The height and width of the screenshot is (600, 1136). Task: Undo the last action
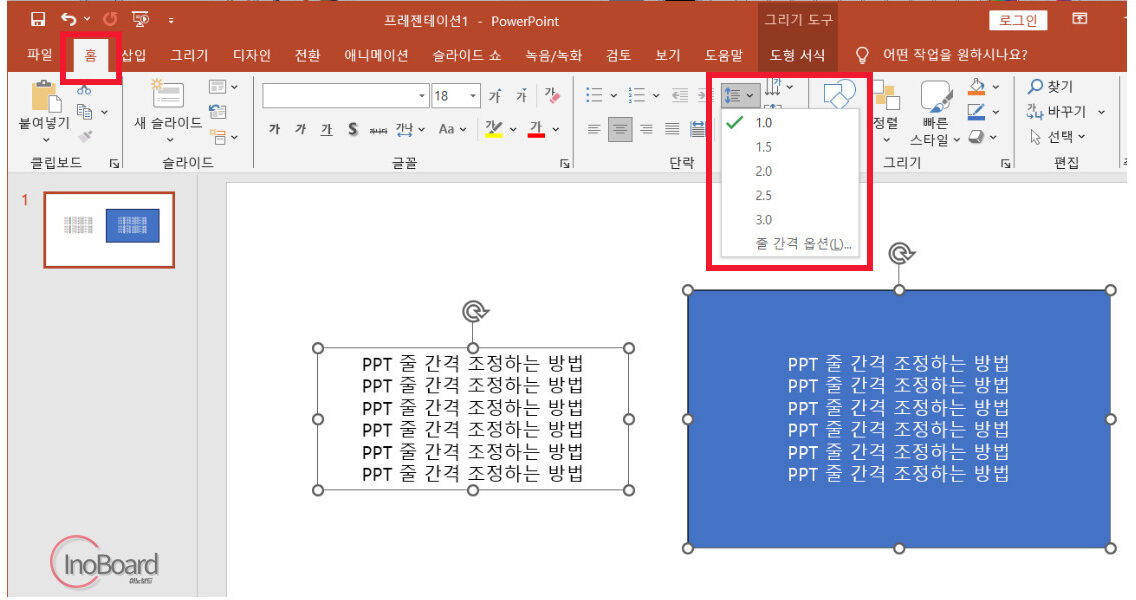(x=69, y=20)
